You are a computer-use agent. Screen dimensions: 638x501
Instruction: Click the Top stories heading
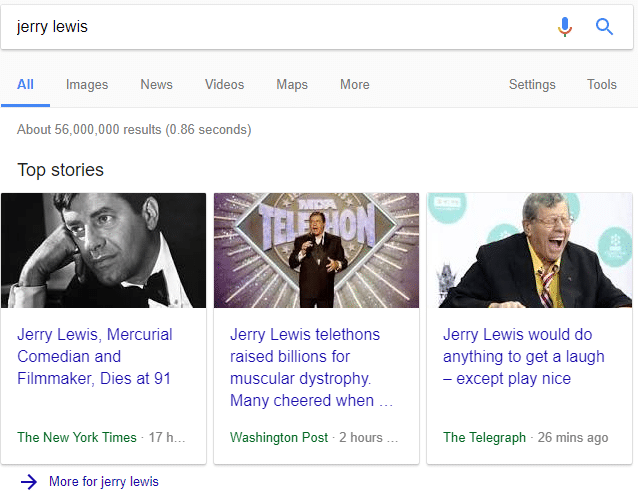(61, 170)
